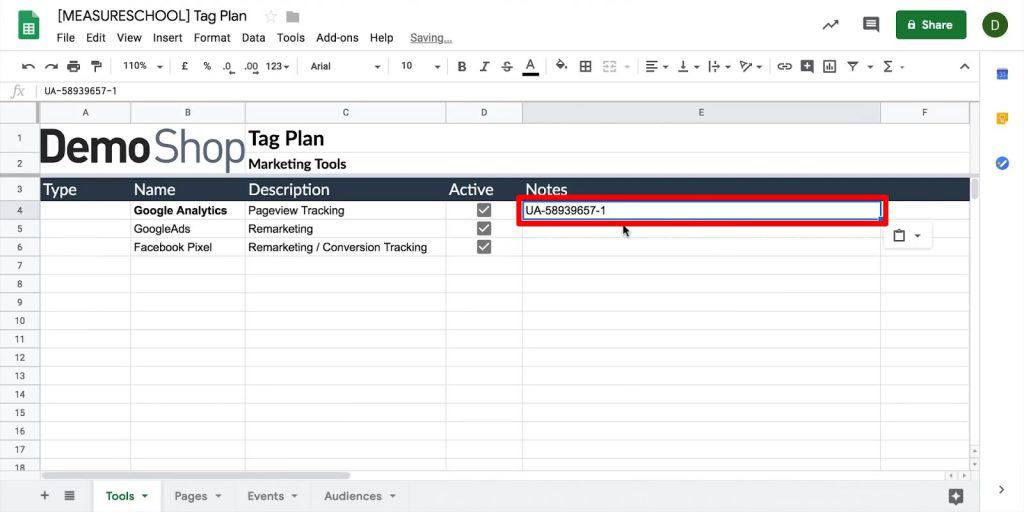Format as percent
This screenshot has height=512, width=1024.
206,66
